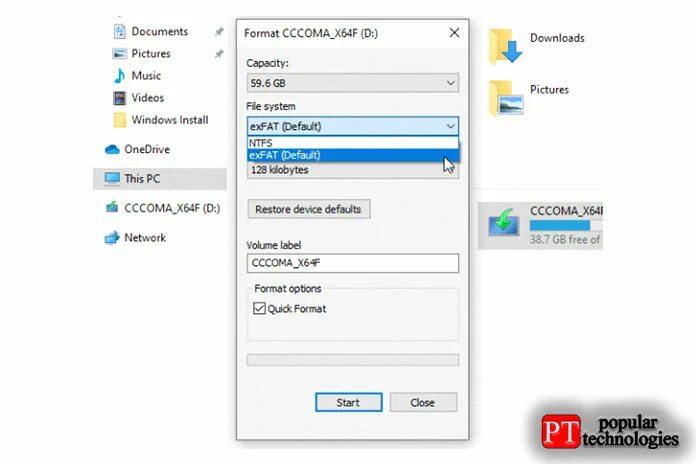
Task: Click Restore device defaults button
Action: pyautogui.click(x=309, y=209)
